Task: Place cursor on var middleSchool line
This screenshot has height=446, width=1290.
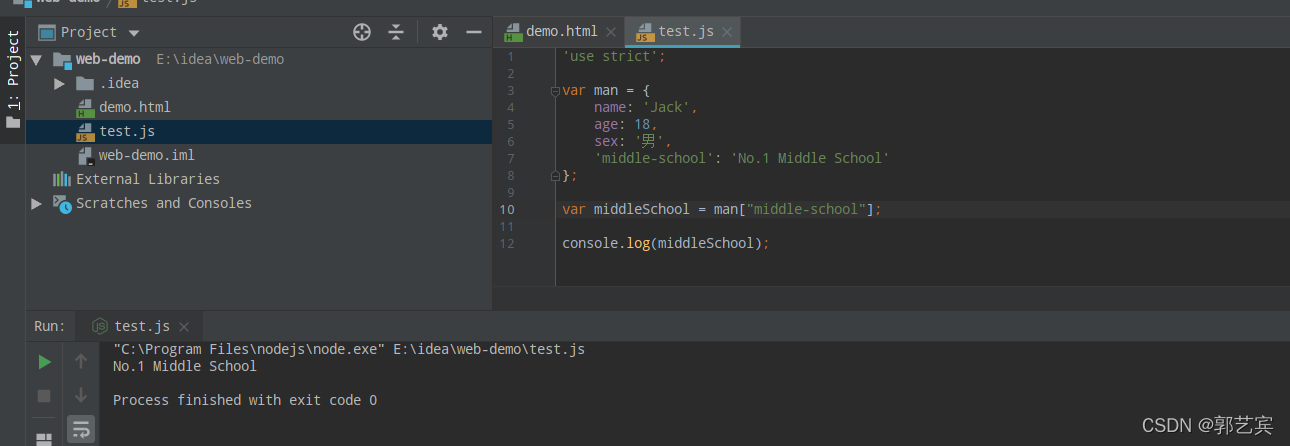Action: pos(722,209)
